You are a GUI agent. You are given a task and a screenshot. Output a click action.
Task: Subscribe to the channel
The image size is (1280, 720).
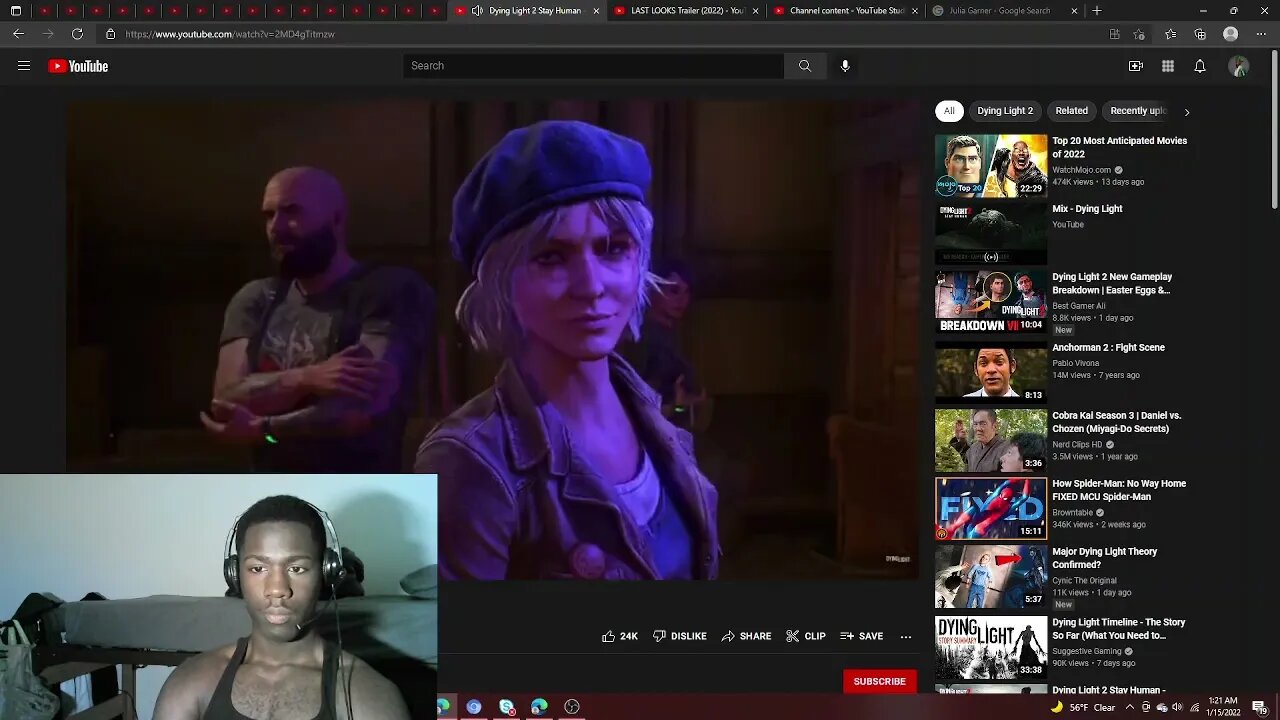click(879, 681)
